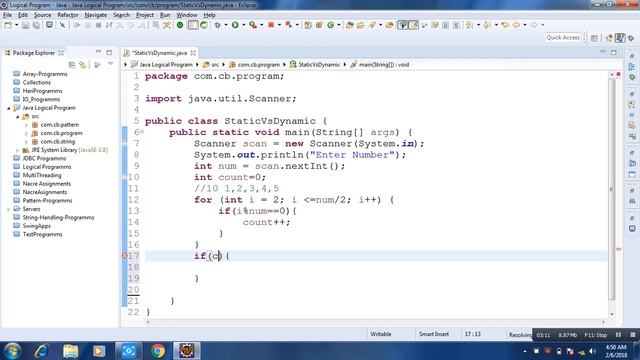Open the Chrome icon on the taskbar
This screenshot has height=360, width=640.
pos(158,351)
